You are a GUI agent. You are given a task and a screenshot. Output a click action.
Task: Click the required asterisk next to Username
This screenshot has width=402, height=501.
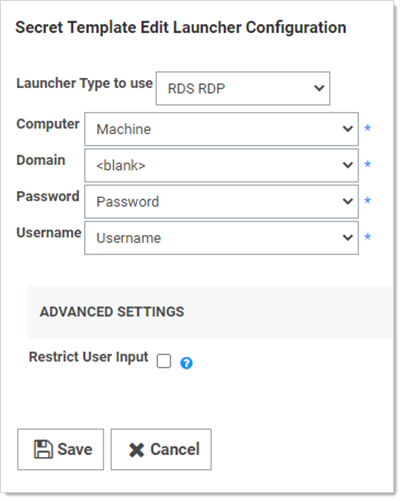coord(368,237)
